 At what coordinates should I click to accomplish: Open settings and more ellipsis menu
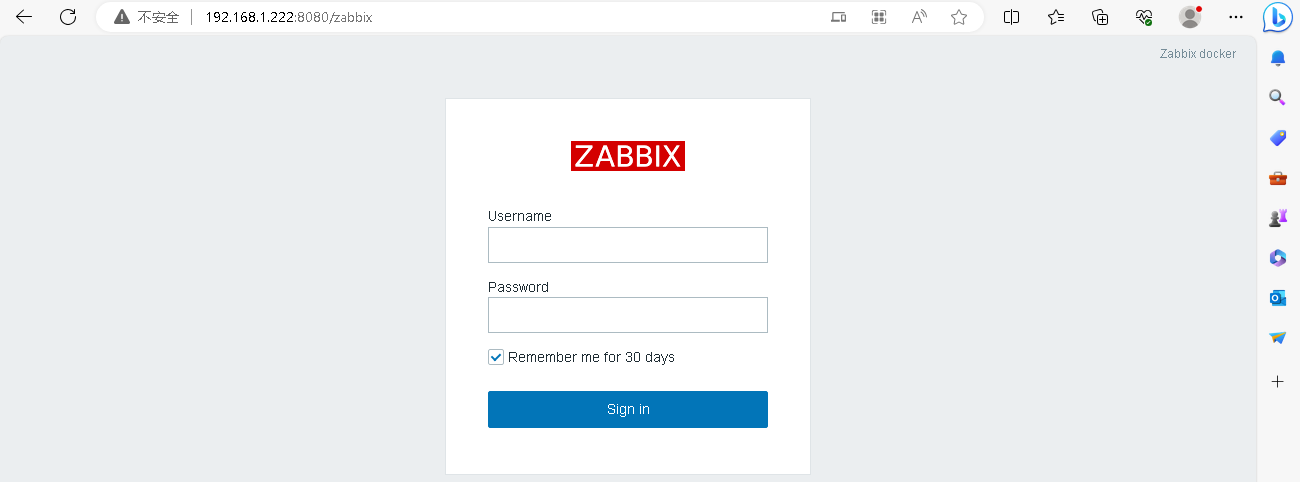click(1236, 17)
